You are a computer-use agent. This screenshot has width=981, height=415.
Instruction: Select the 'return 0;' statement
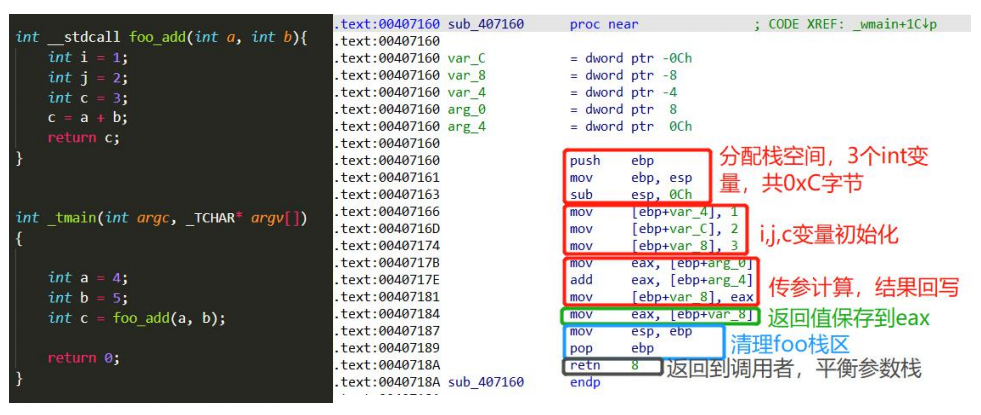pyautogui.click(x=83, y=358)
